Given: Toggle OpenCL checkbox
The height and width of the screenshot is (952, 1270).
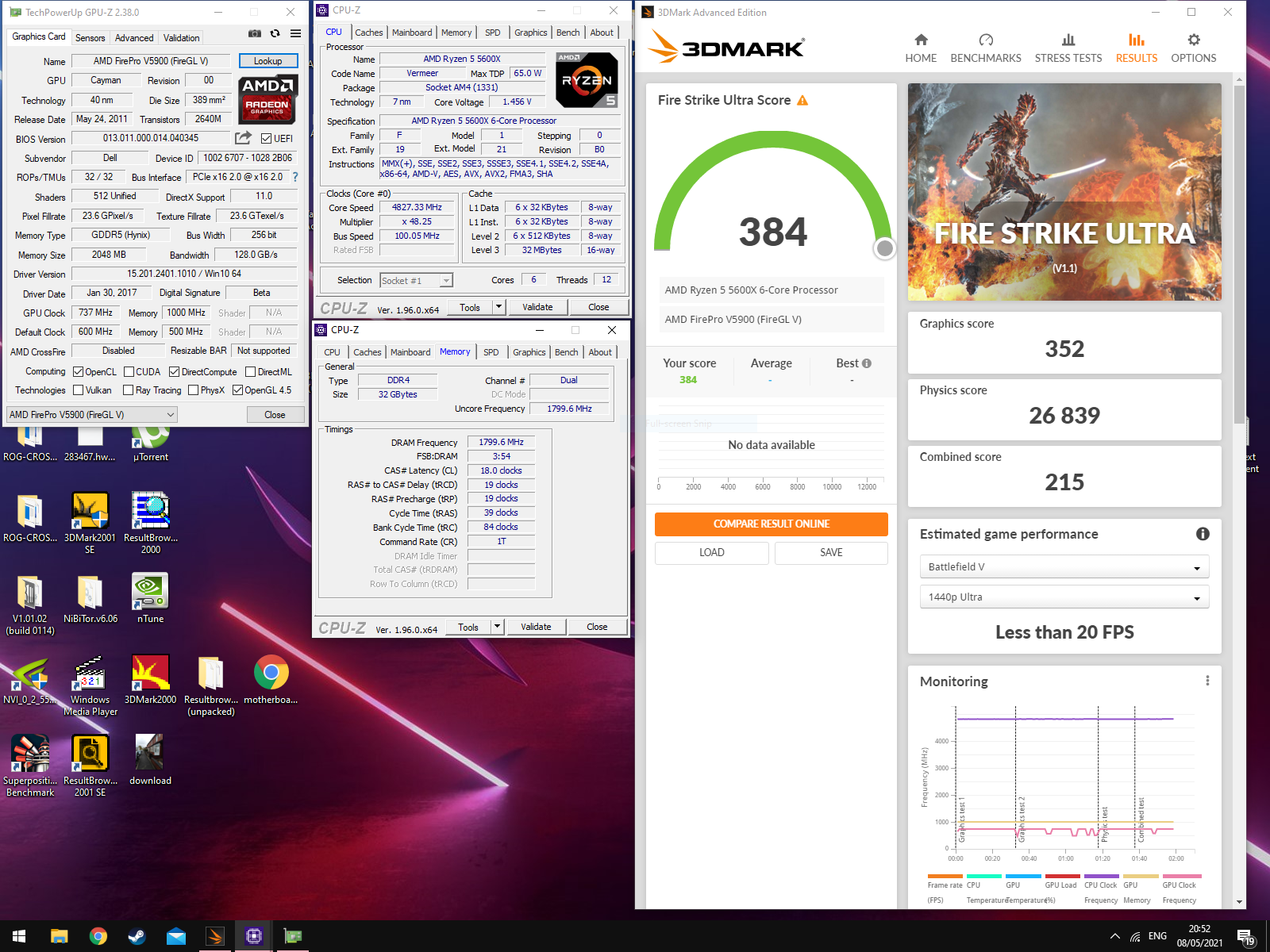Looking at the screenshot, I should 78,371.
